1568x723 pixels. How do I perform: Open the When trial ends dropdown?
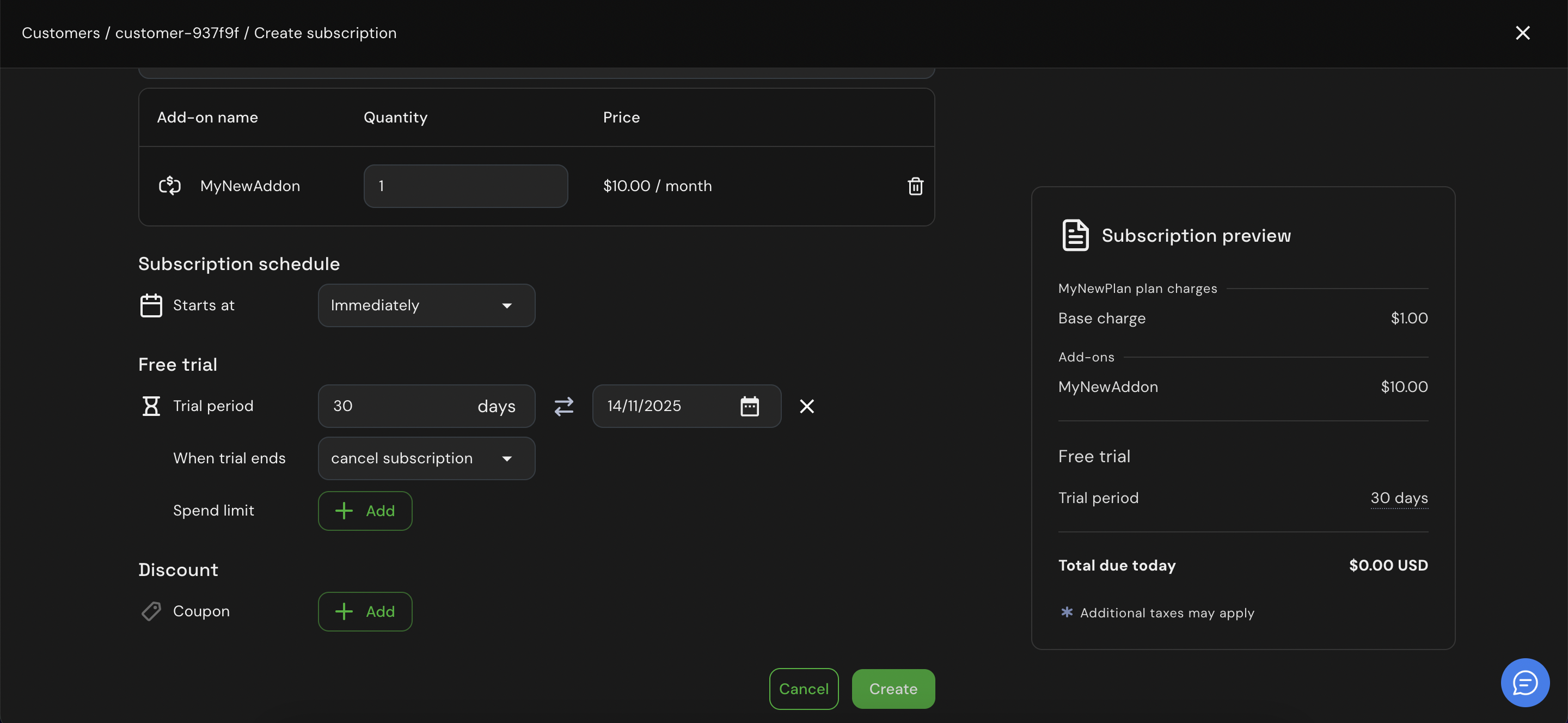(426, 458)
